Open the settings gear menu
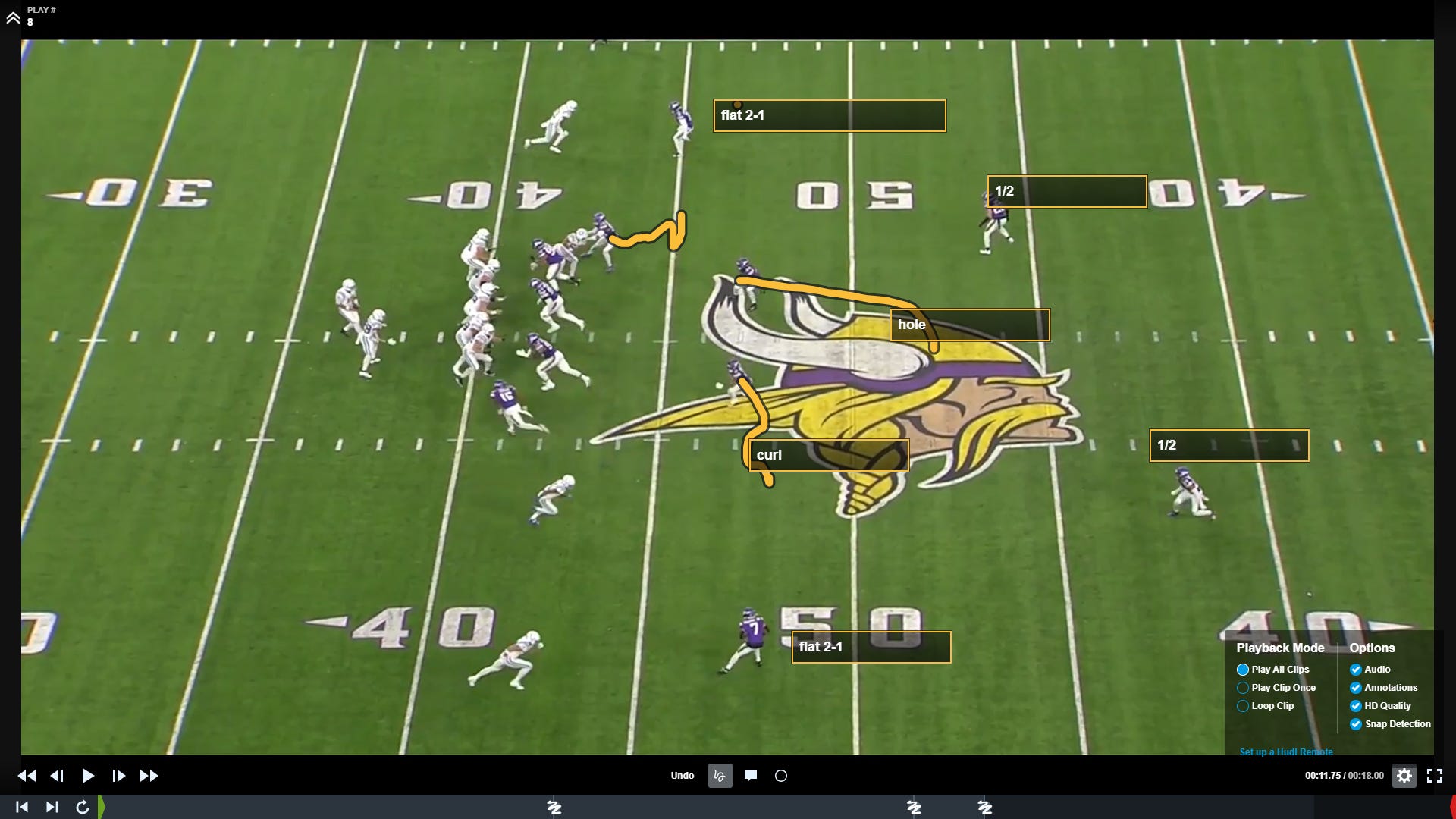Image resolution: width=1456 pixels, height=819 pixels. (1404, 776)
